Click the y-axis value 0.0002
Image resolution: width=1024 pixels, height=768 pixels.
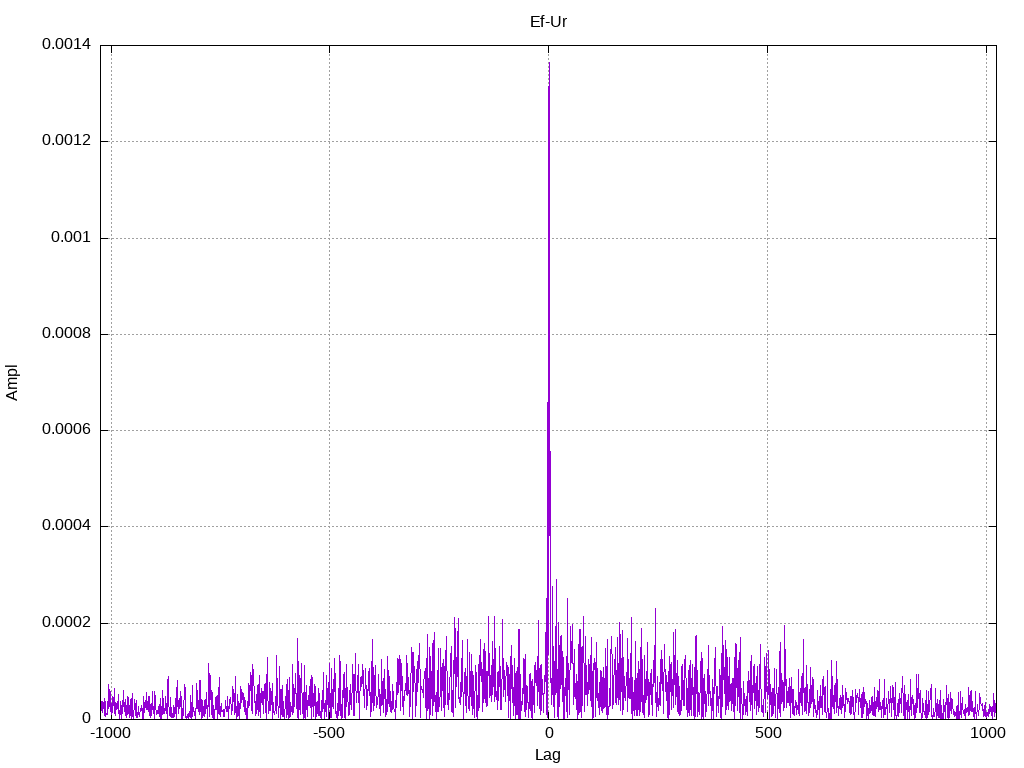66,622
